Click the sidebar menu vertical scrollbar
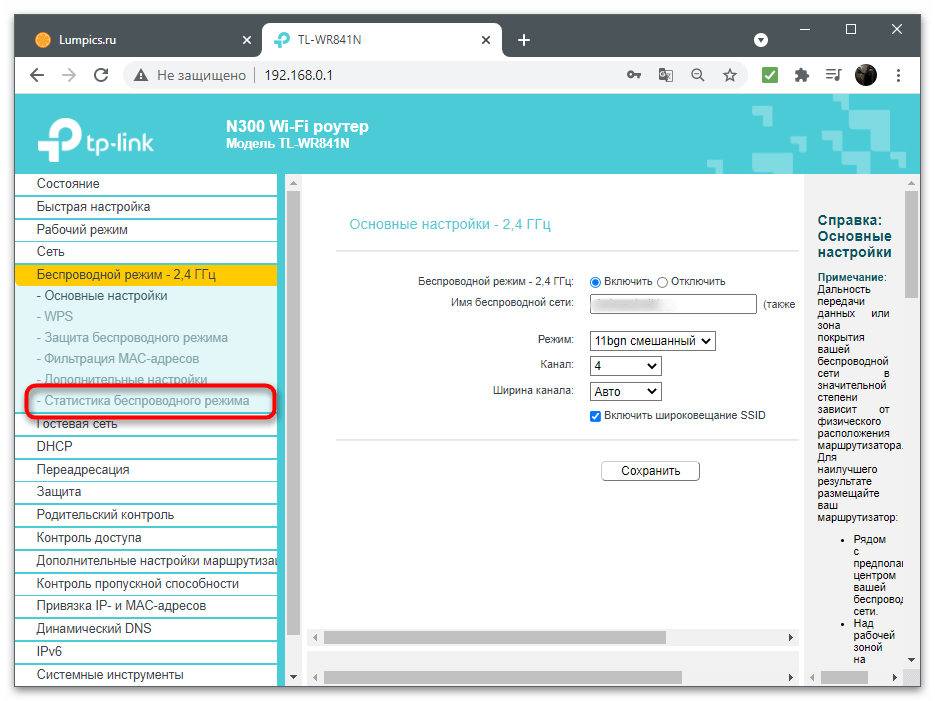 coord(293,412)
